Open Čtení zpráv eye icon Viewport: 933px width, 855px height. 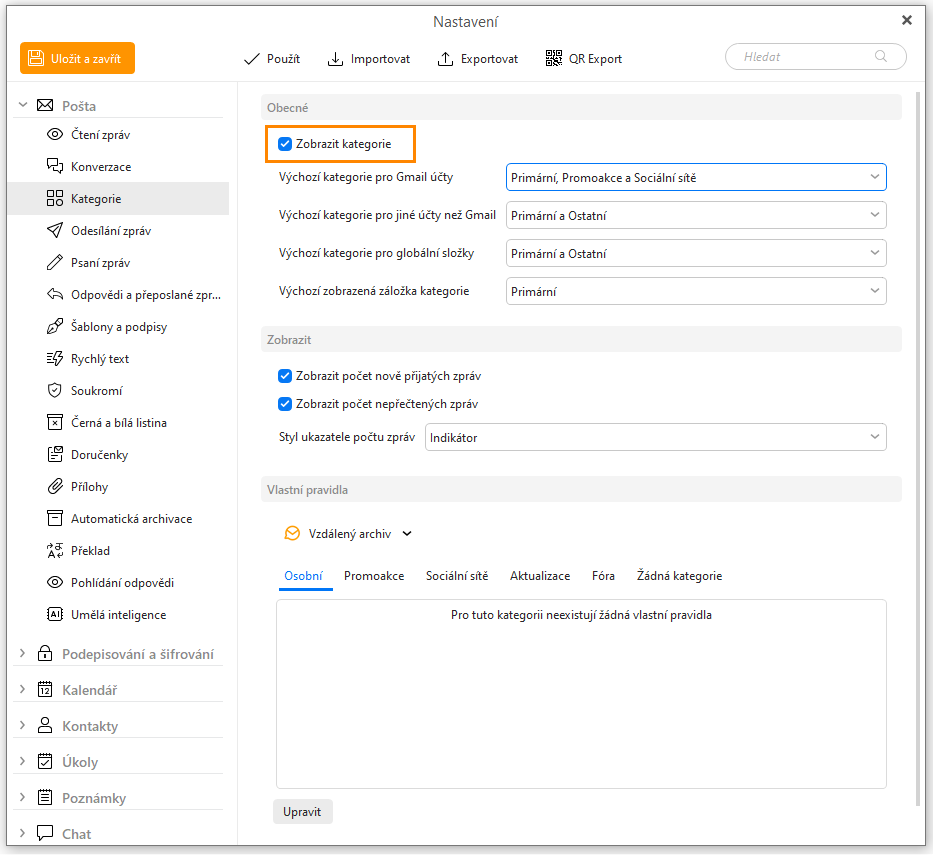coord(55,135)
